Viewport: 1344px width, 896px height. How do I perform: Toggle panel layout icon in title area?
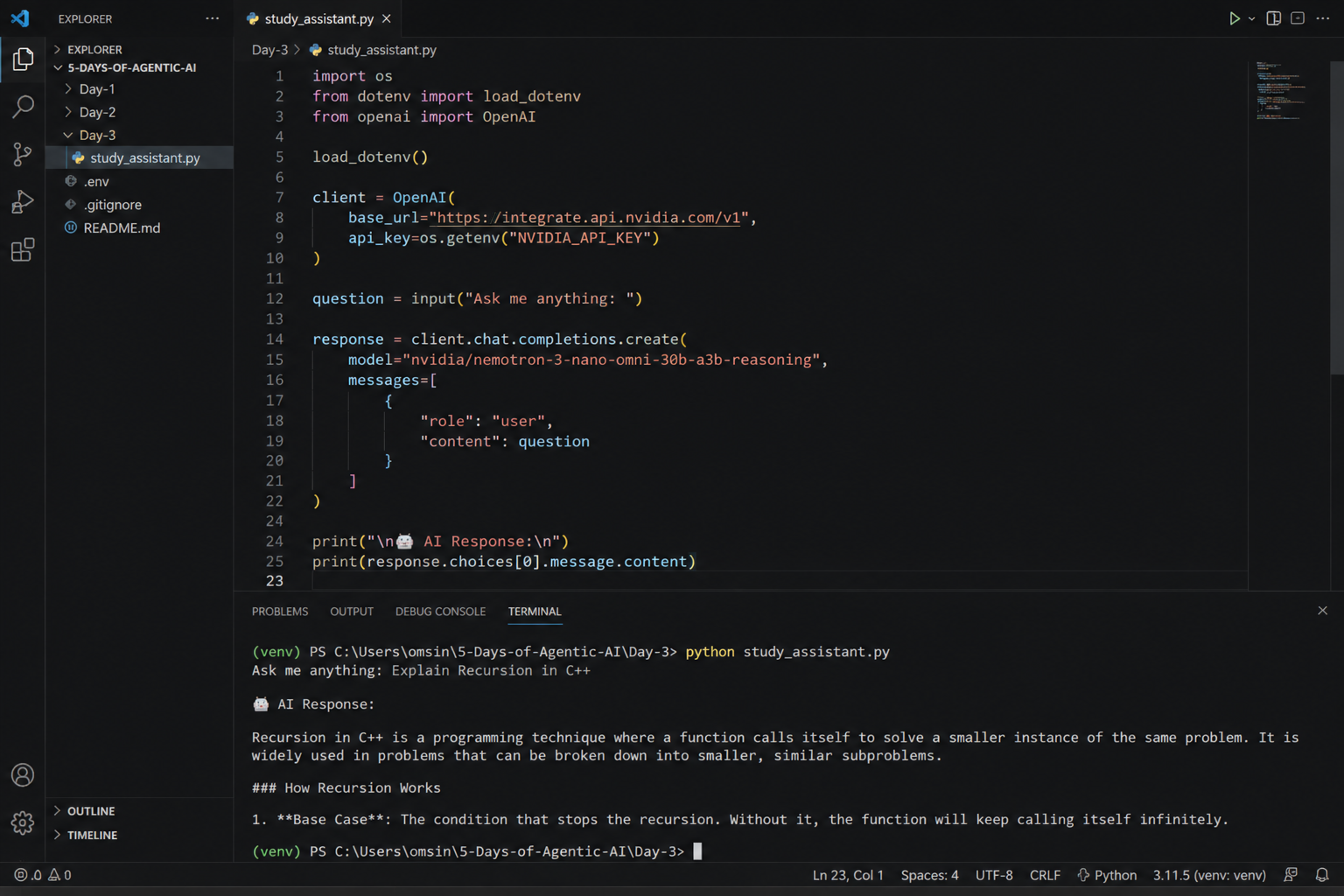pyautogui.click(x=1298, y=18)
